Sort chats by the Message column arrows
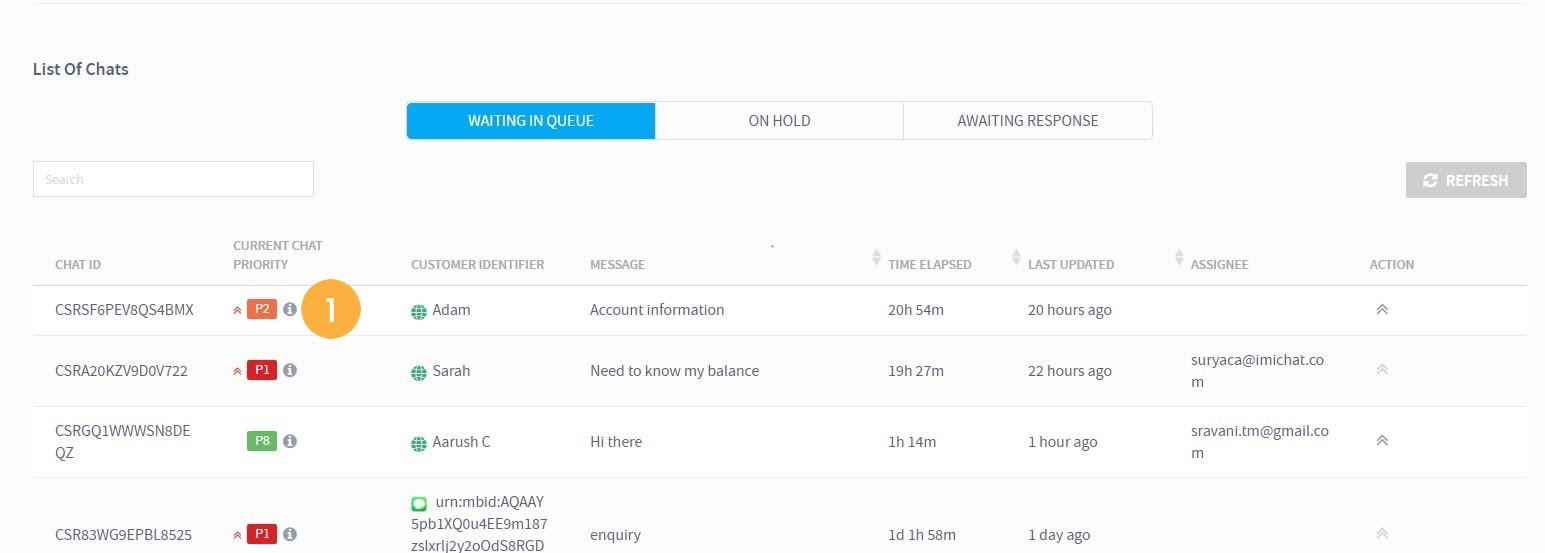The width and height of the screenshot is (1545, 553). coord(877,257)
